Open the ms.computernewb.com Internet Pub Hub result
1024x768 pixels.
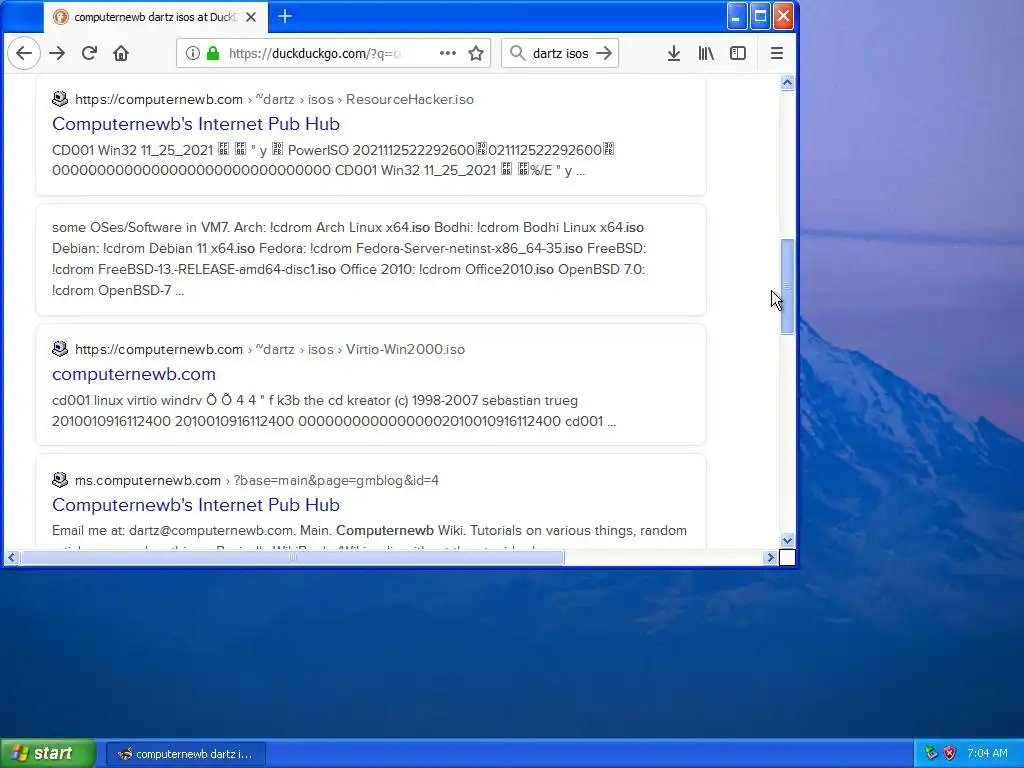tap(196, 505)
